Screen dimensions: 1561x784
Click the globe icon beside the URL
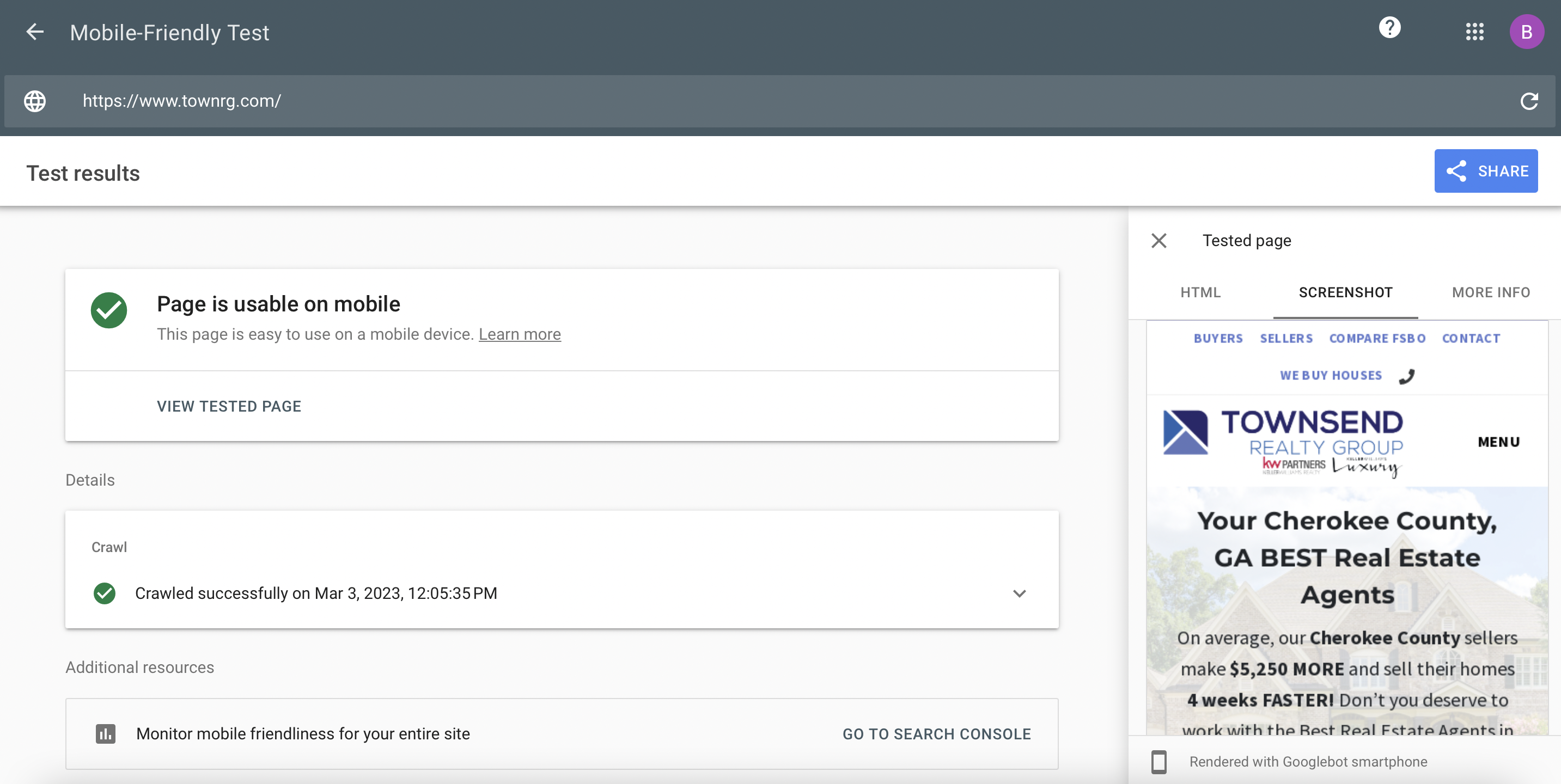tap(34, 101)
